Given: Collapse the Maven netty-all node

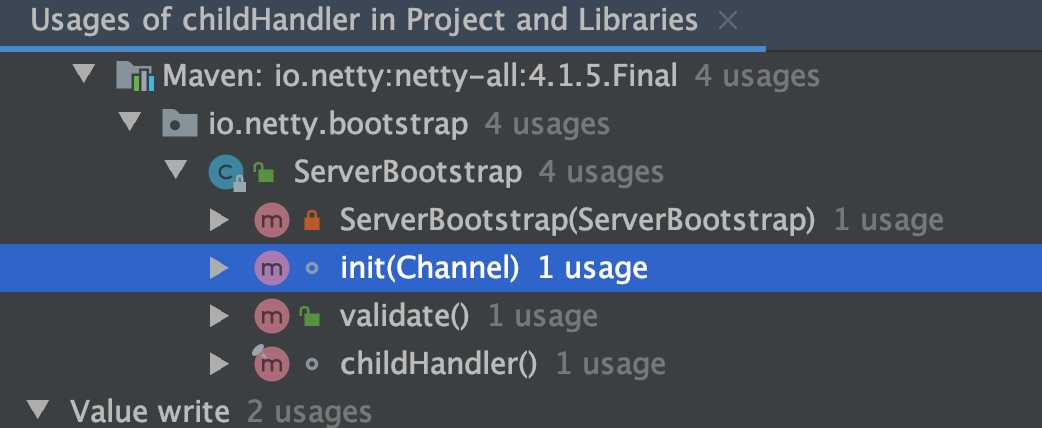Looking at the screenshot, I should [84, 75].
